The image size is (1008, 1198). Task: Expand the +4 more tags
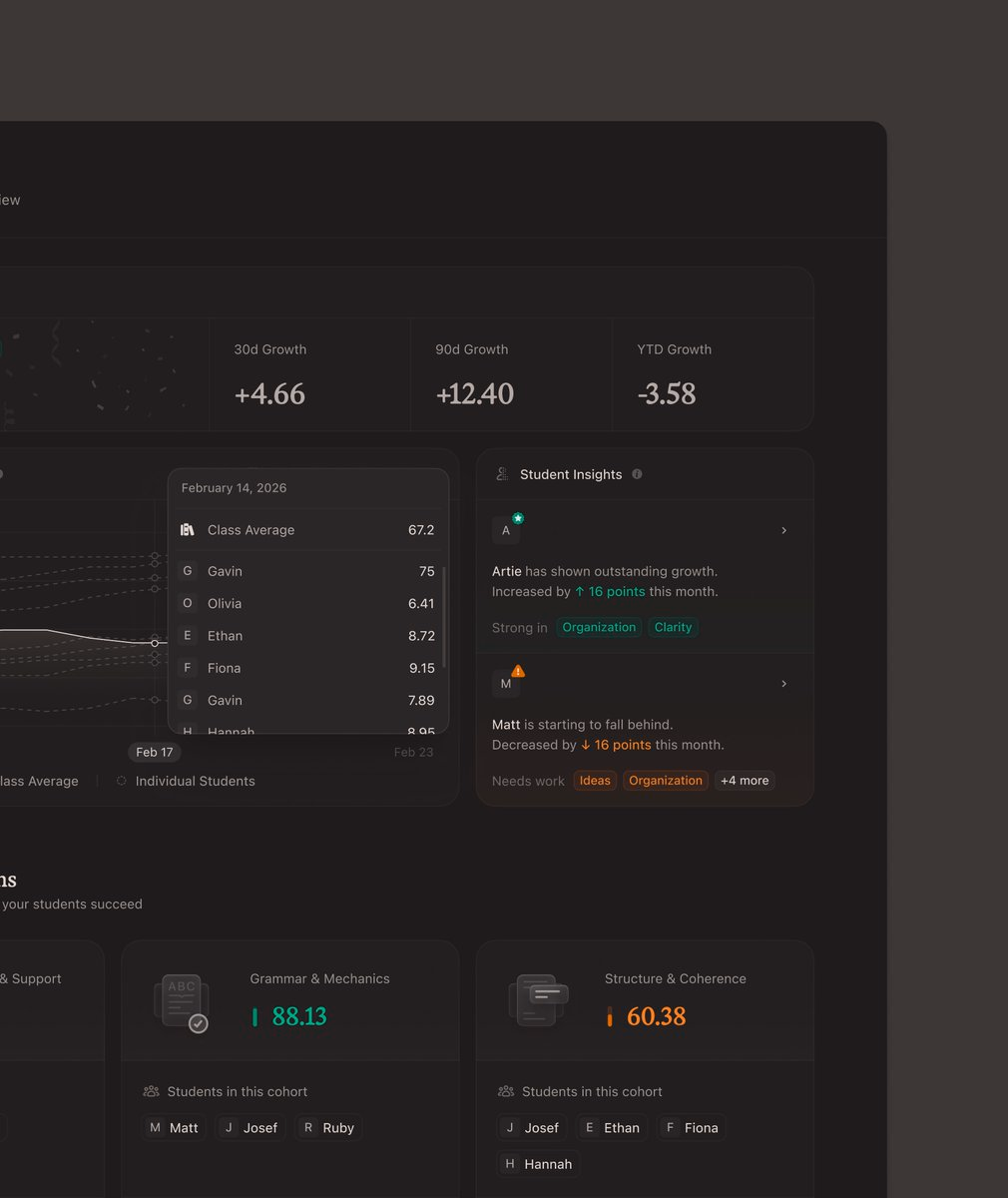pyautogui.click(x=745, y=781)
